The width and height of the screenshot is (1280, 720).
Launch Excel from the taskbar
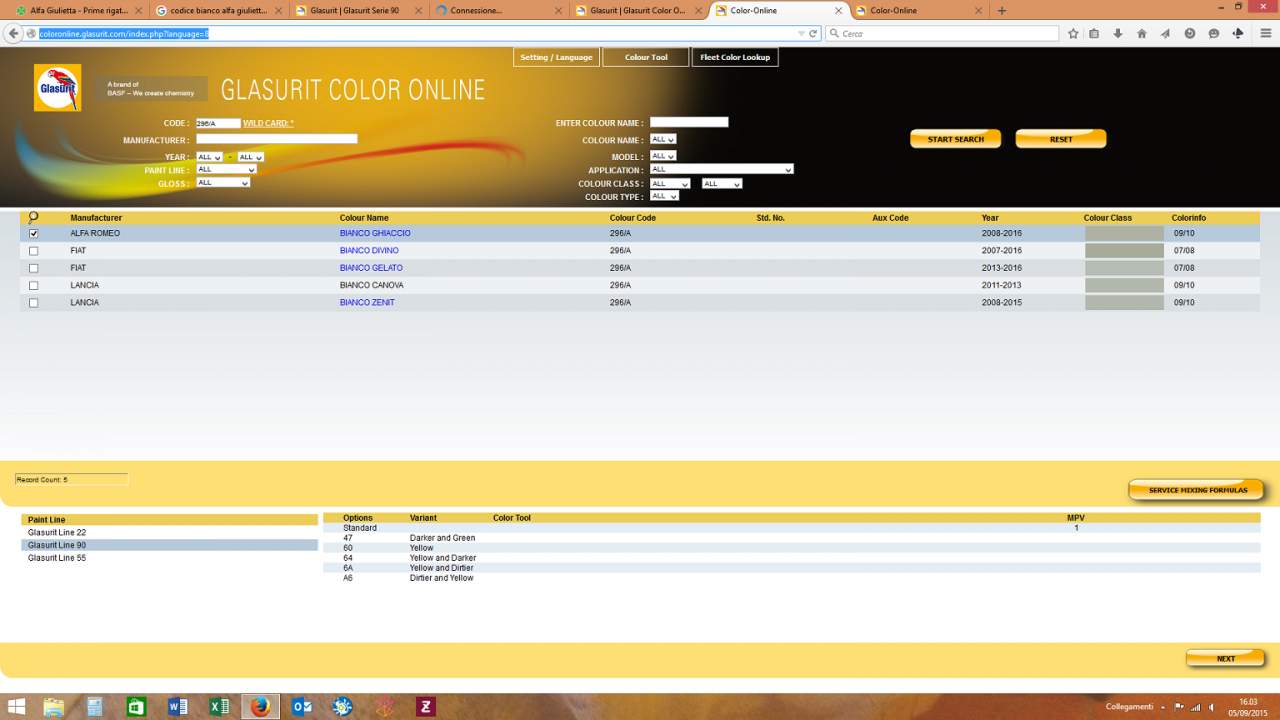point(219,706)
